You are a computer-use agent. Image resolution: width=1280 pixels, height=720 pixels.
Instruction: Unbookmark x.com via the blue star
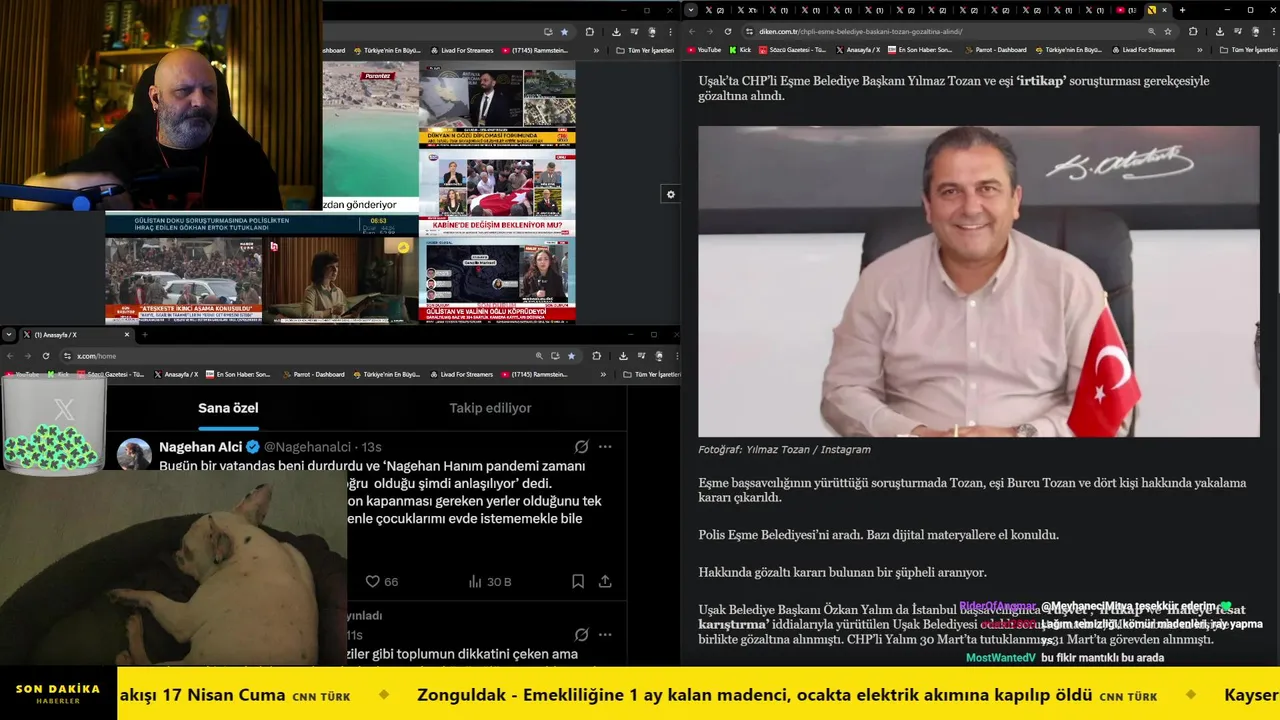click(571, 356)
